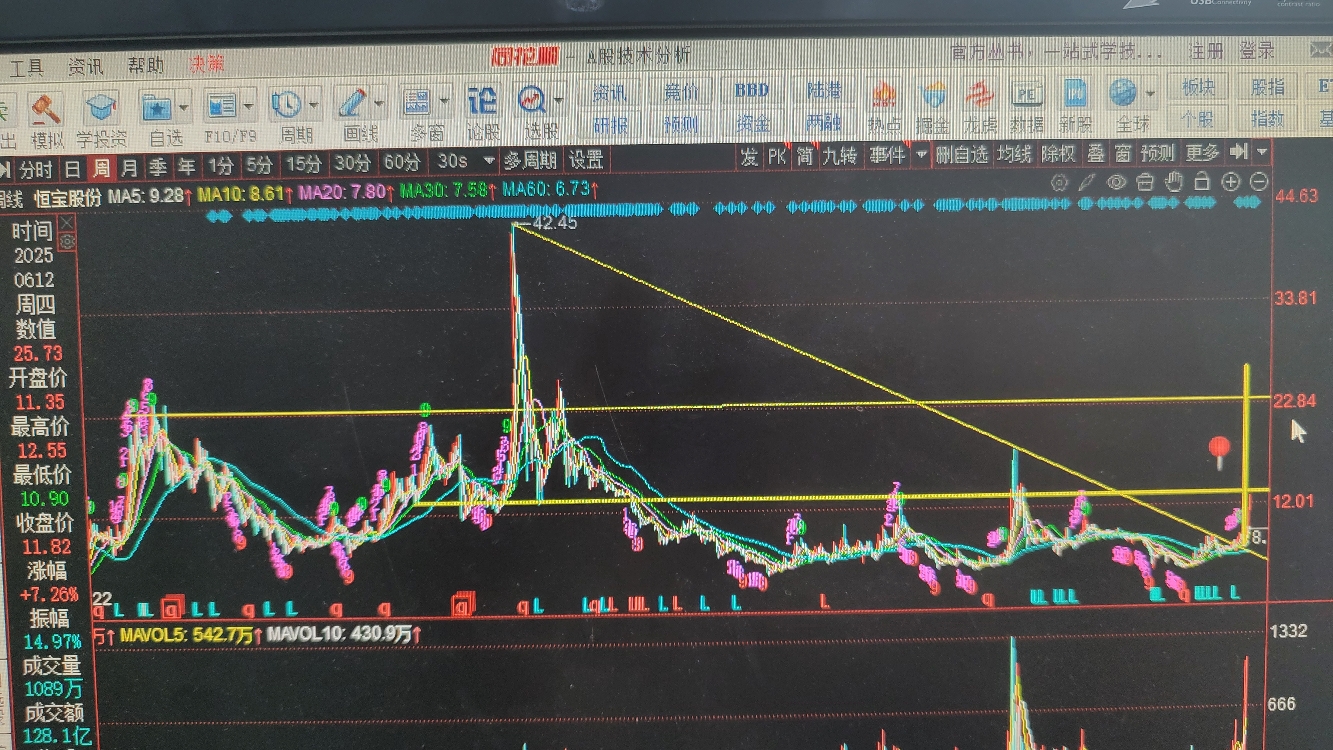This screenshot has width=1333, height=750.
Task: Switch to the 60分 period tab
Action: (x=402, y=161)
